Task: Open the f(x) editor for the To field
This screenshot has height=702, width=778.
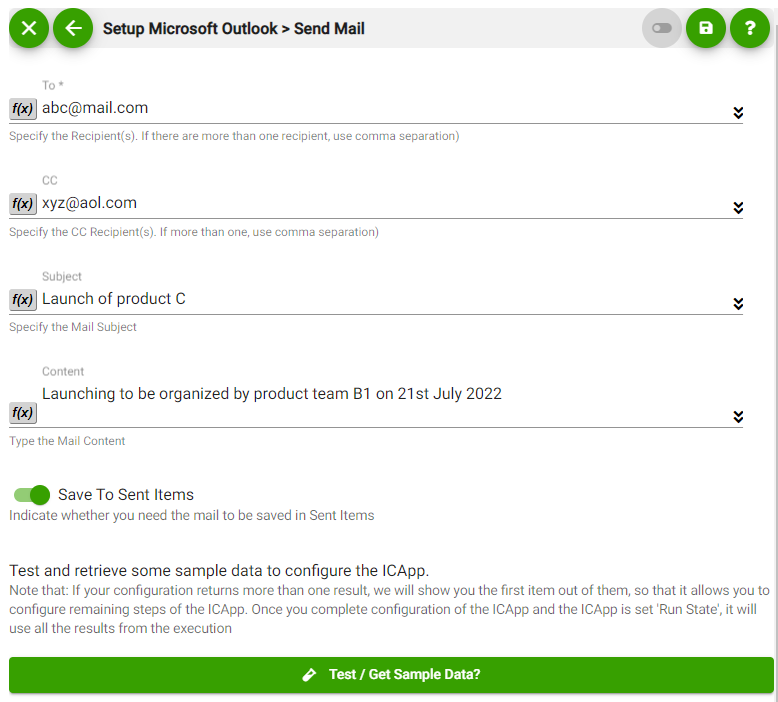Action: point(23,109)
